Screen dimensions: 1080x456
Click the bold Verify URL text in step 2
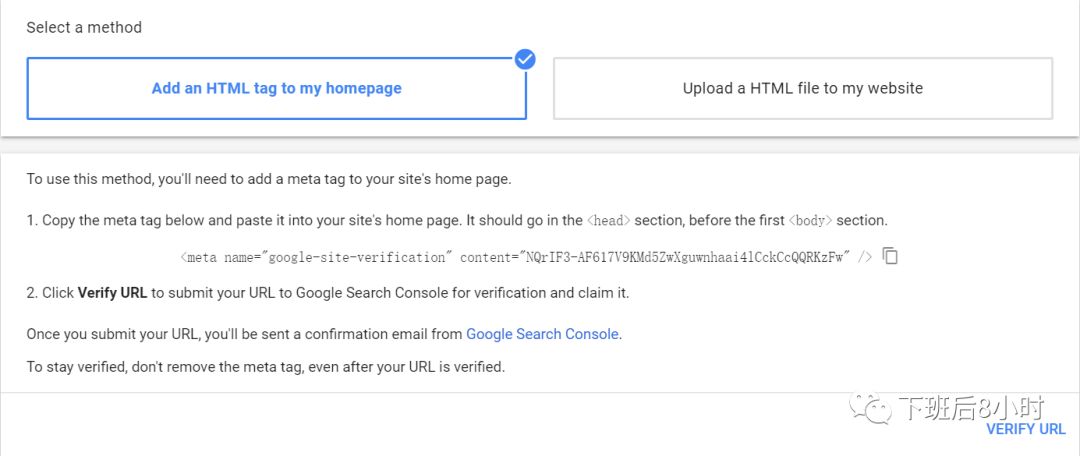point(113,293)
